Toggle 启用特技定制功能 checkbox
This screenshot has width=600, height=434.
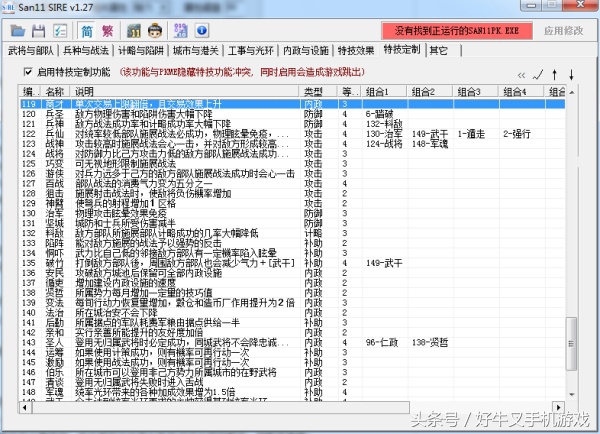click(x=28, y=72)
